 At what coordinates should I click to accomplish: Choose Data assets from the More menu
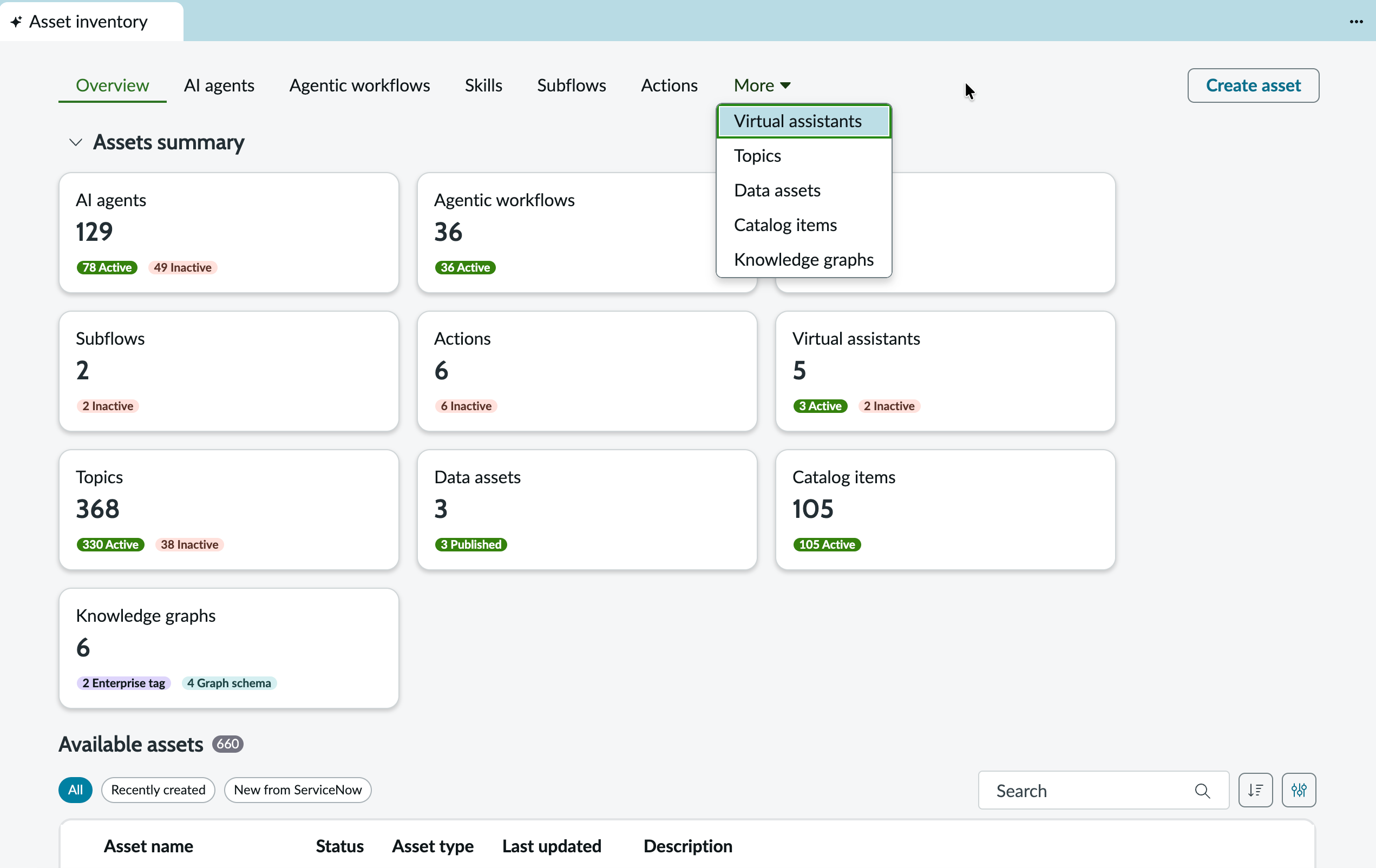click(x=803, y=190)
